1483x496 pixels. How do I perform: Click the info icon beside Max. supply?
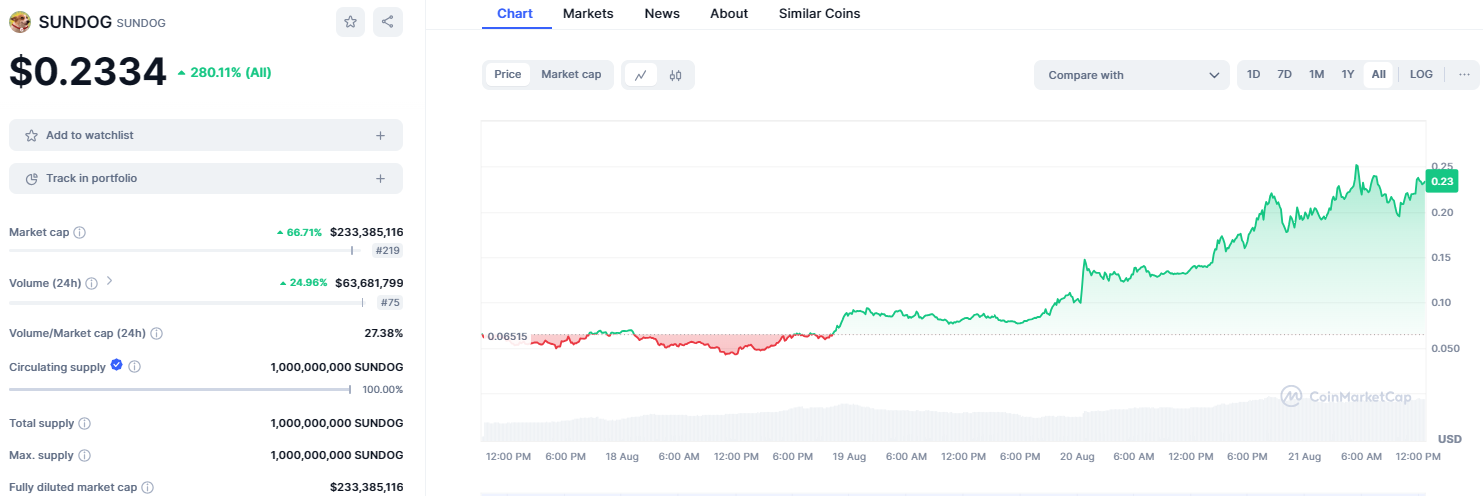[x=84, y=456]
